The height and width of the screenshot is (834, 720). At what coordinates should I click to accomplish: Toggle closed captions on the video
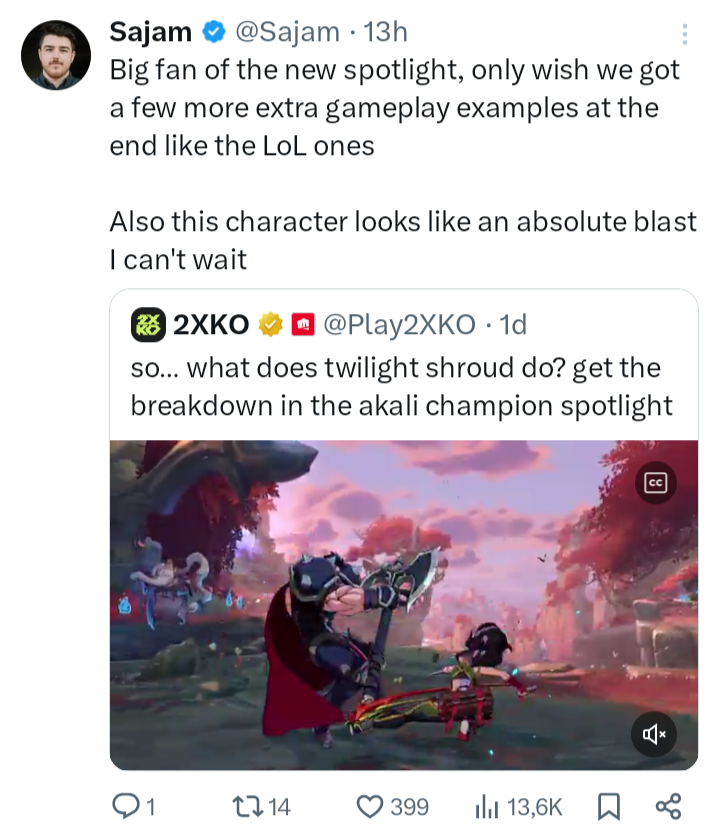(x=656, y=483)
